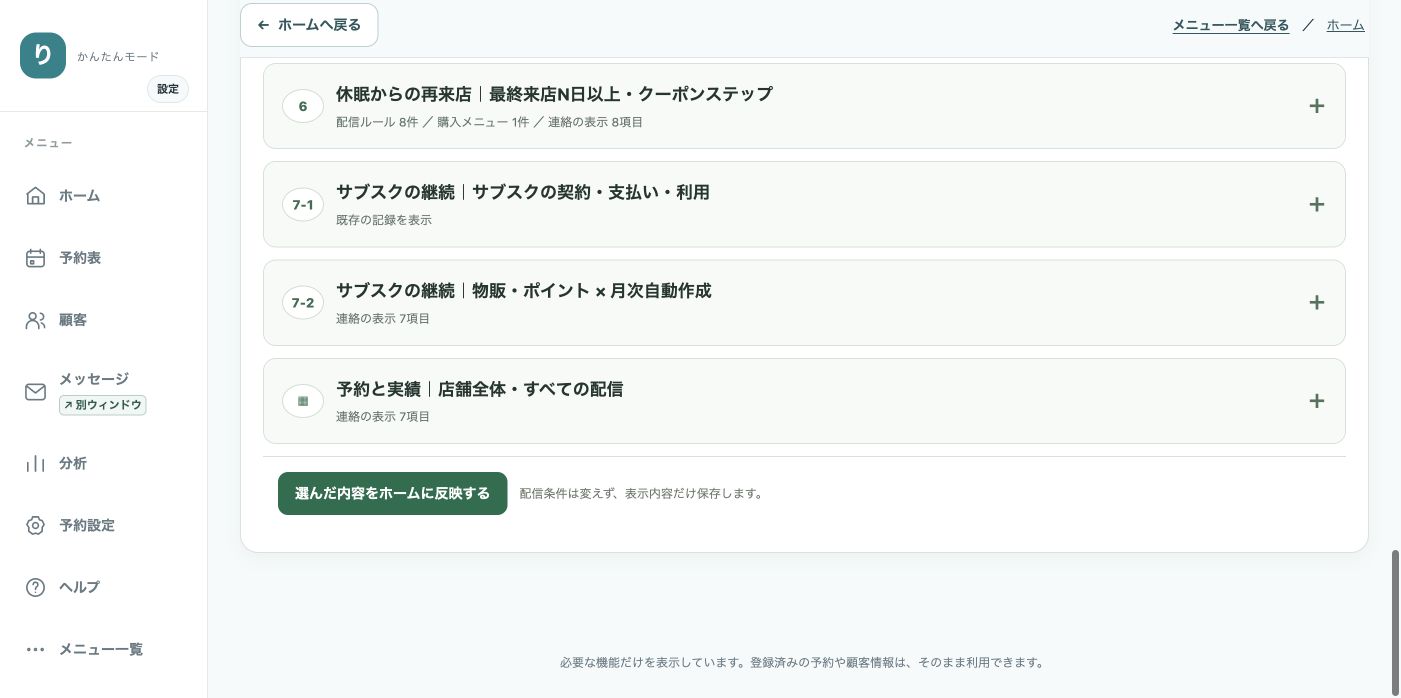1401x698 pixels.
Task: Open メニュー一覧 menu item label
Action: pyautogui.click(x=101, y=650)
